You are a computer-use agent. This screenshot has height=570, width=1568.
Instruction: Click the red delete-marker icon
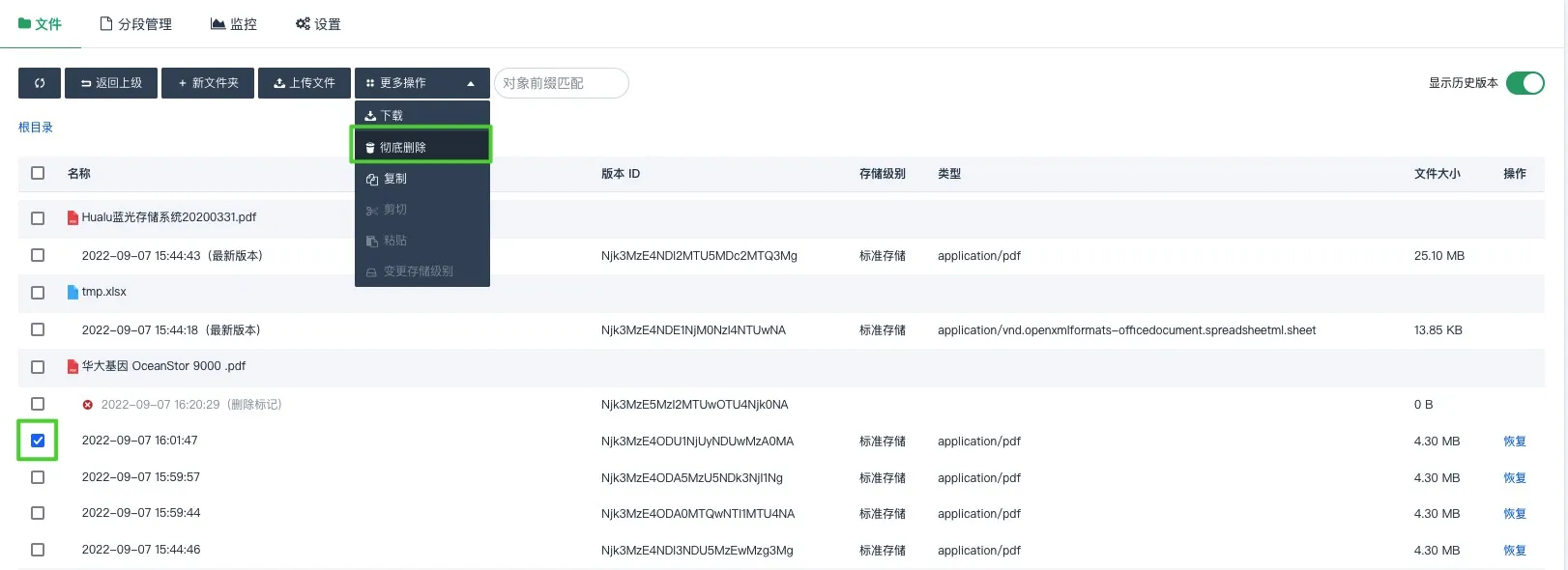coord(88,405)
